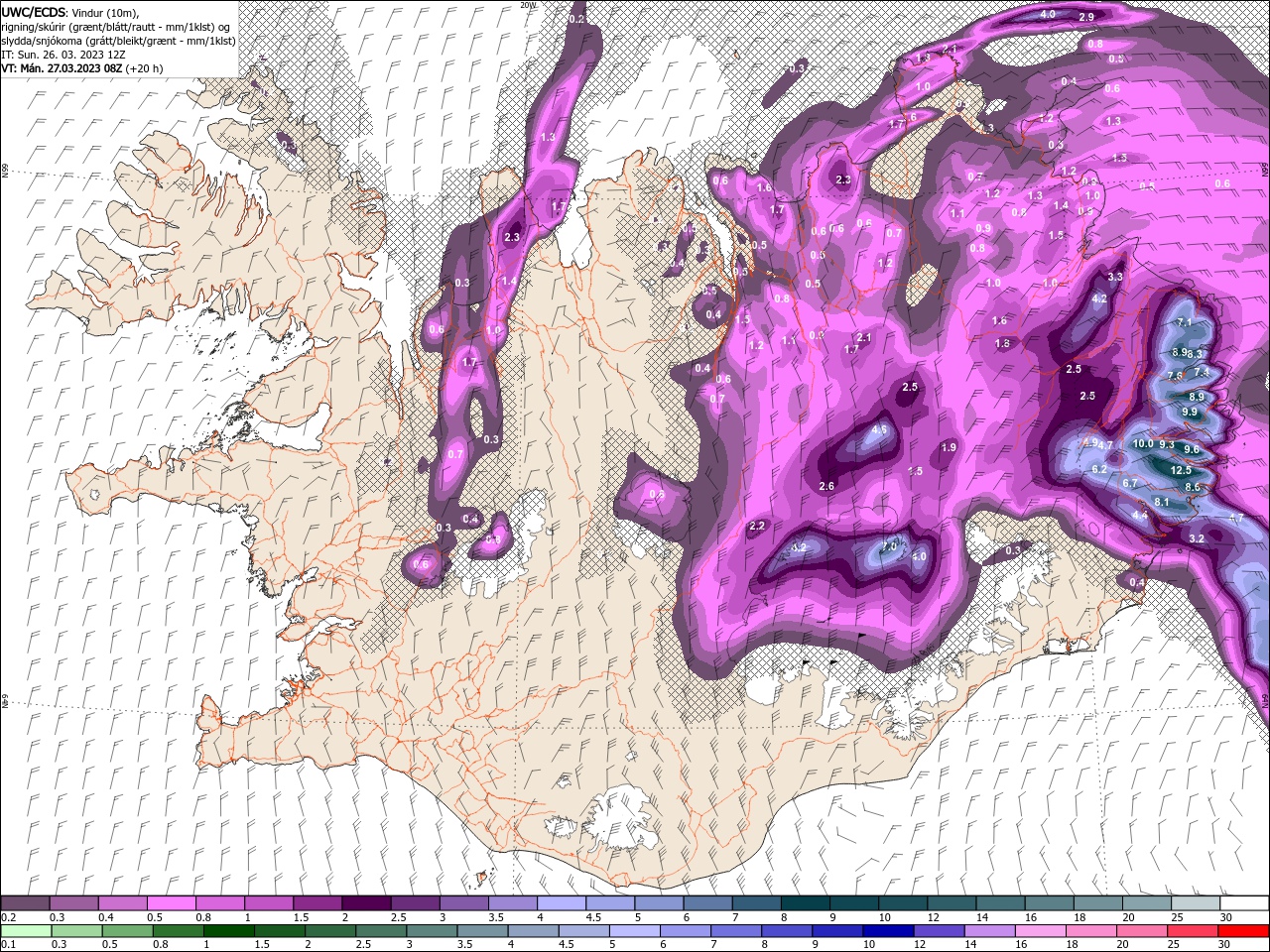Click the 1.9 snowfall value on the map

click(x=948, y=448)
